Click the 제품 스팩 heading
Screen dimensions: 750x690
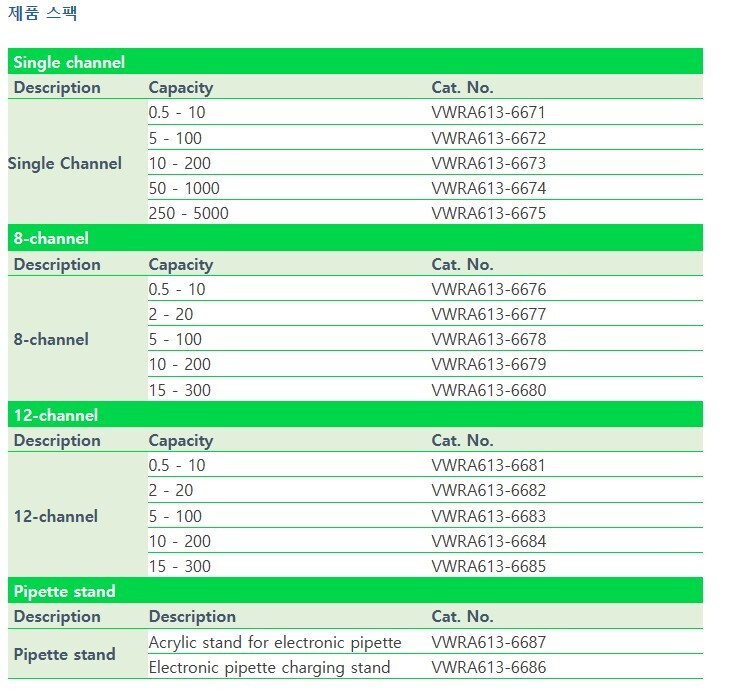point(43,12)
